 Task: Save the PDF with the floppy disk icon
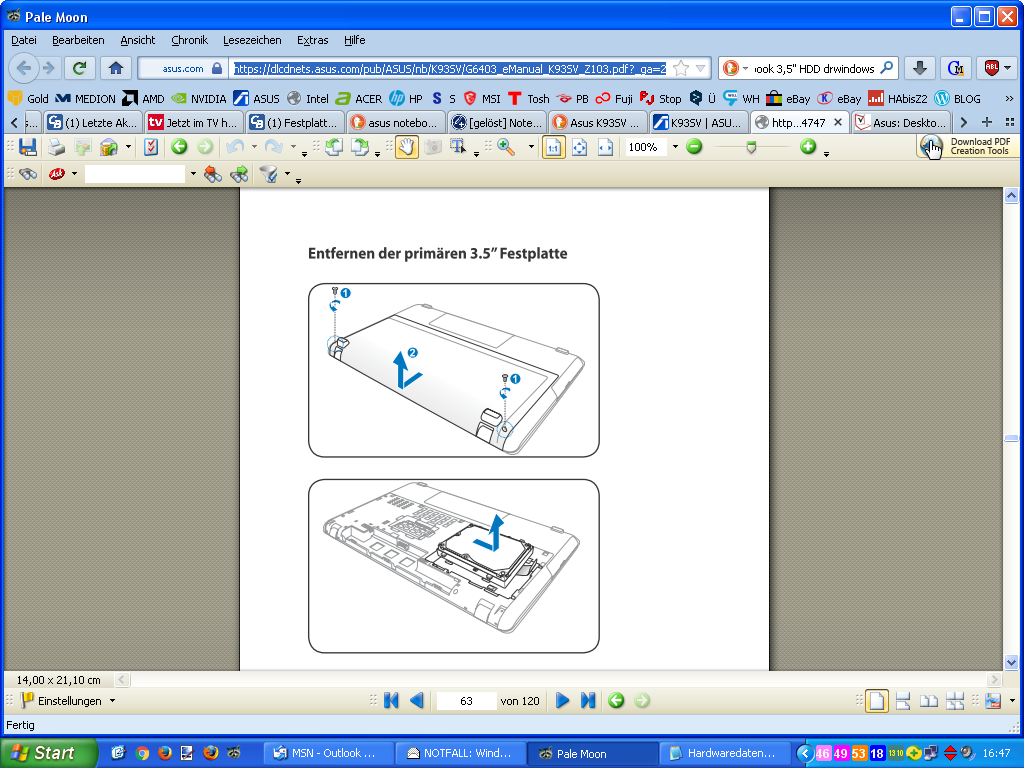pyautogui.click(x=28, y=147)
